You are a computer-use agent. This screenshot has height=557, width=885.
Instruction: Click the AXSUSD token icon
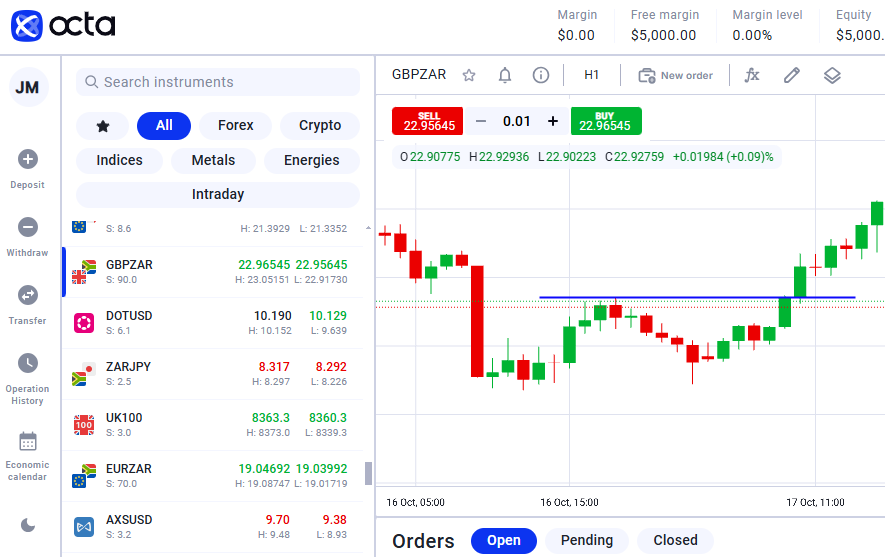click(84, 527)
